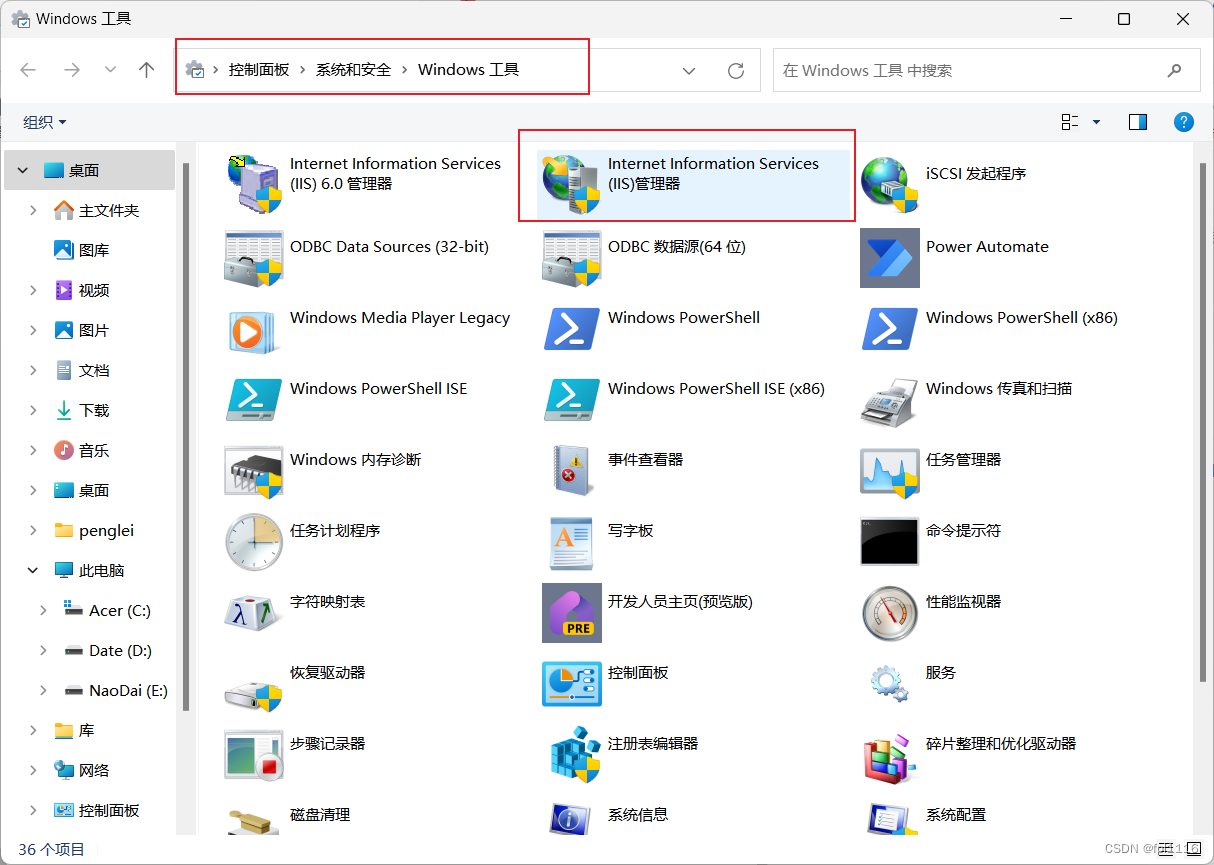Click the 系统信息 label

pos(638,815)
